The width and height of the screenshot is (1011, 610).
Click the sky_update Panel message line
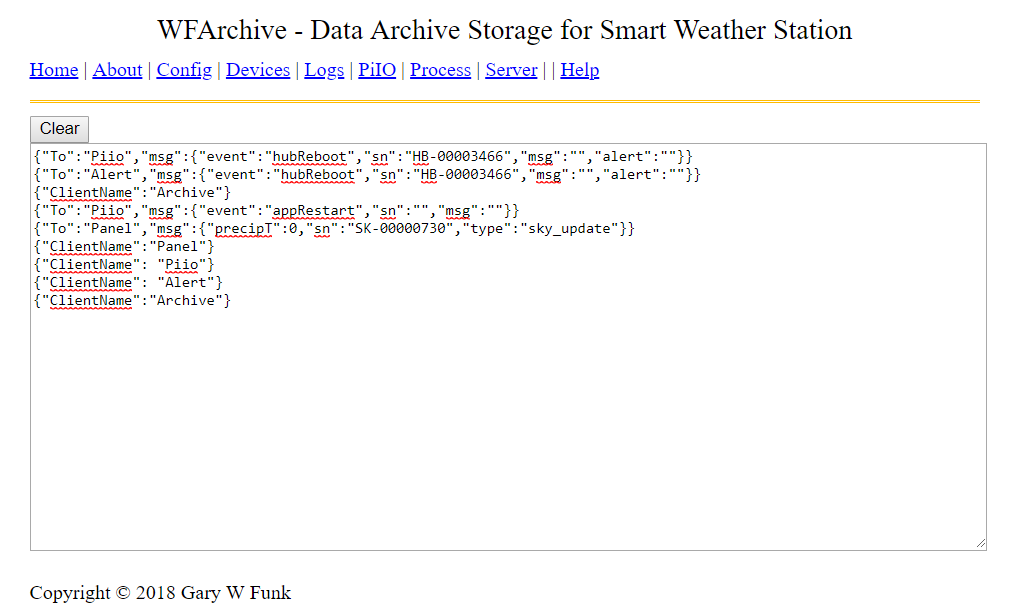pos(334,229)
